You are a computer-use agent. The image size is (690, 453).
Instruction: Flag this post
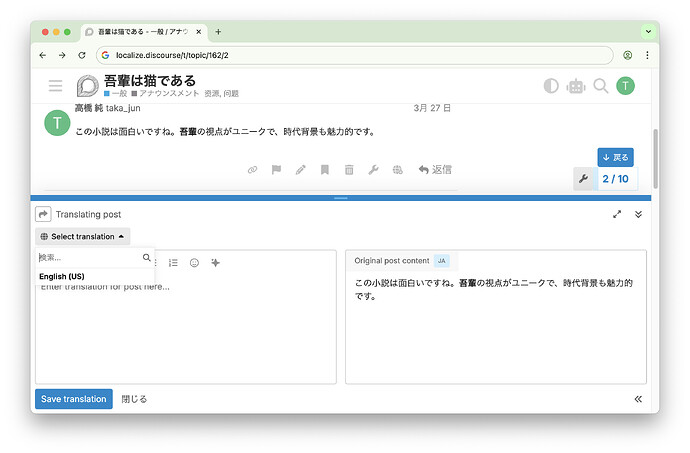coord(276,169)
